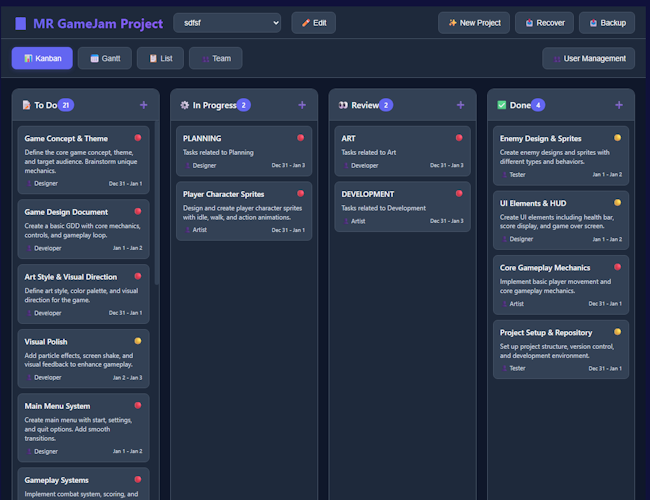Switch to the Team view tab

pyautogui.click(x=216, y=58)
